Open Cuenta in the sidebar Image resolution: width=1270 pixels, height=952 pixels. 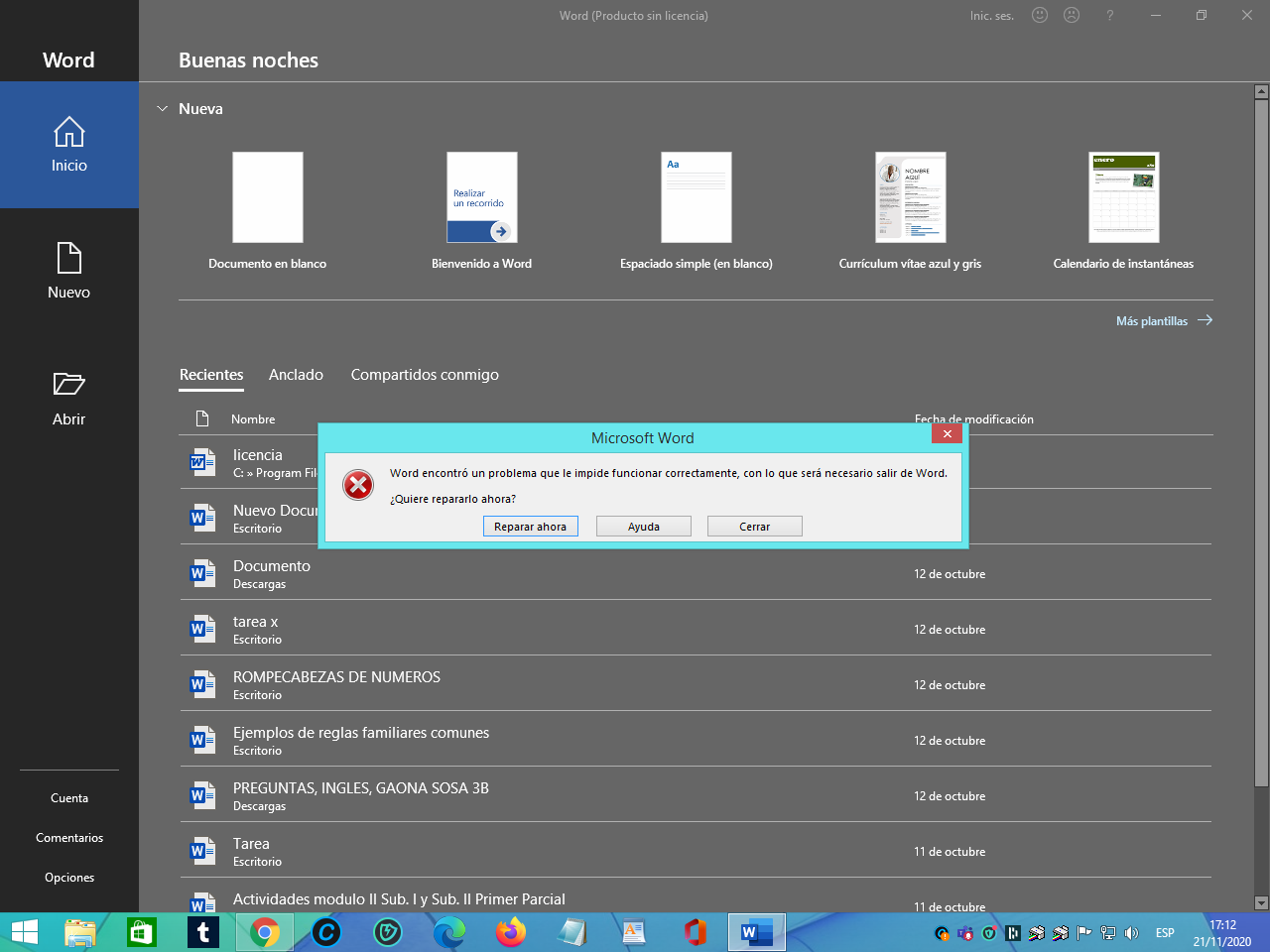[69, 798]
